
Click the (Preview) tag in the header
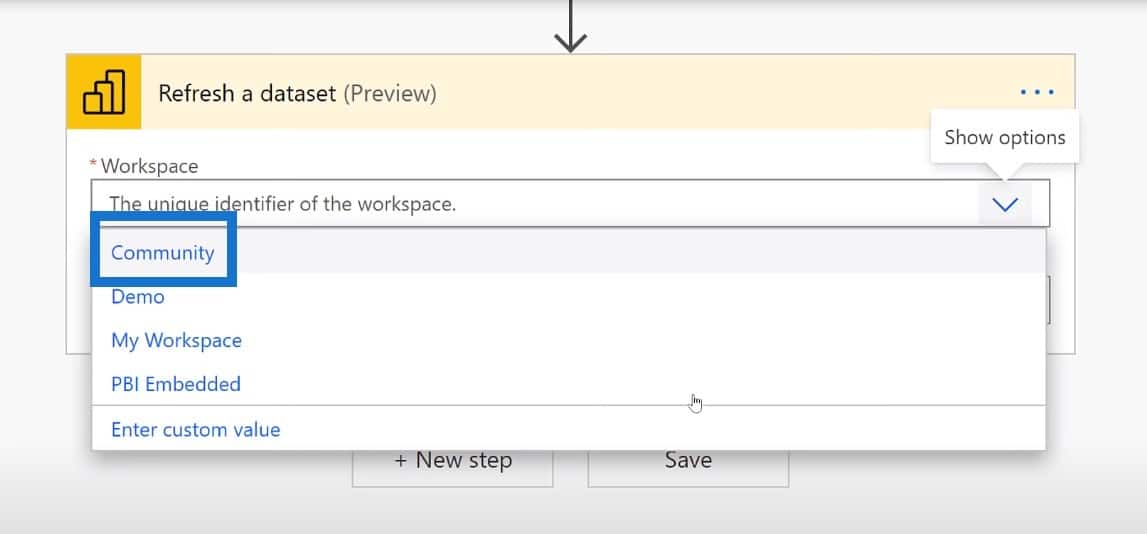(390, 94)
